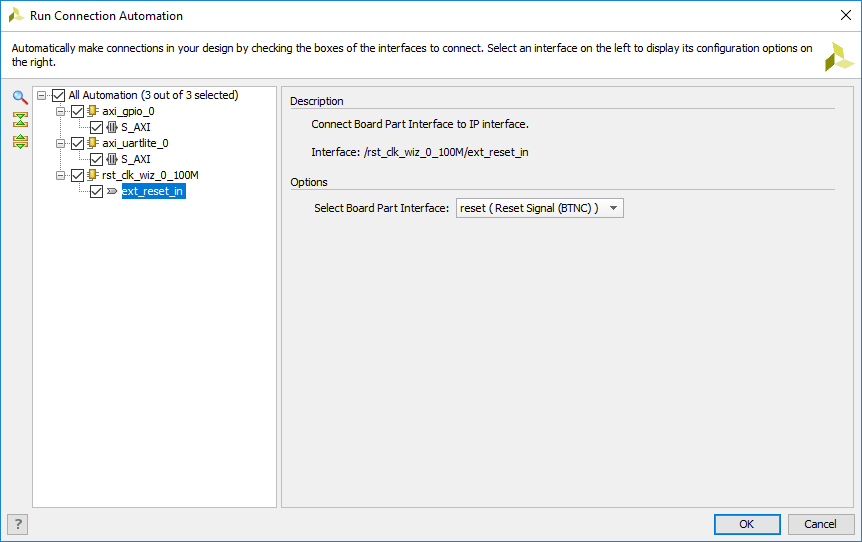Toggle the axi_gpio_0 checkbox
Image resolution: width=862 pixels, height=542 pixels.
[x=78, y=111]
